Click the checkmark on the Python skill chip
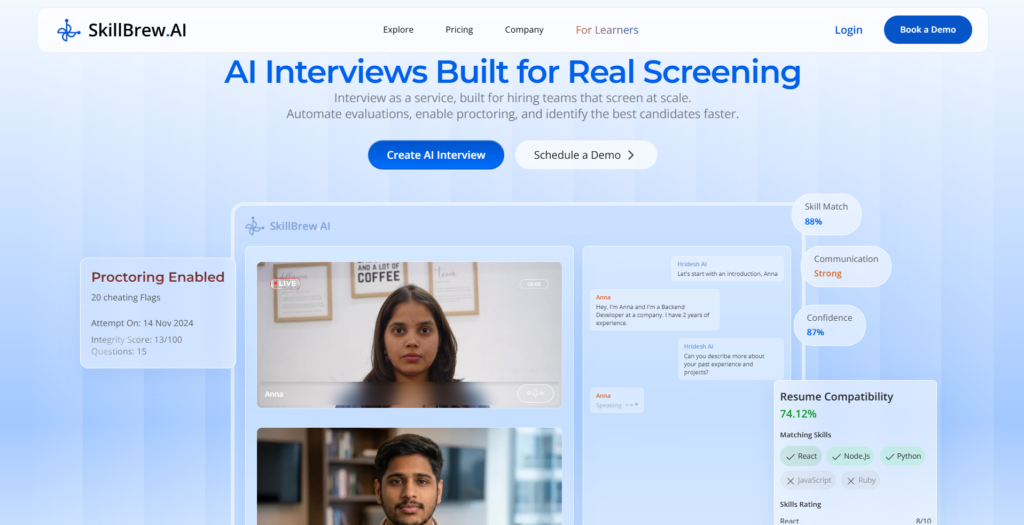The height and width of the screenshot is (525, 1024). click(x=889, y=456)
